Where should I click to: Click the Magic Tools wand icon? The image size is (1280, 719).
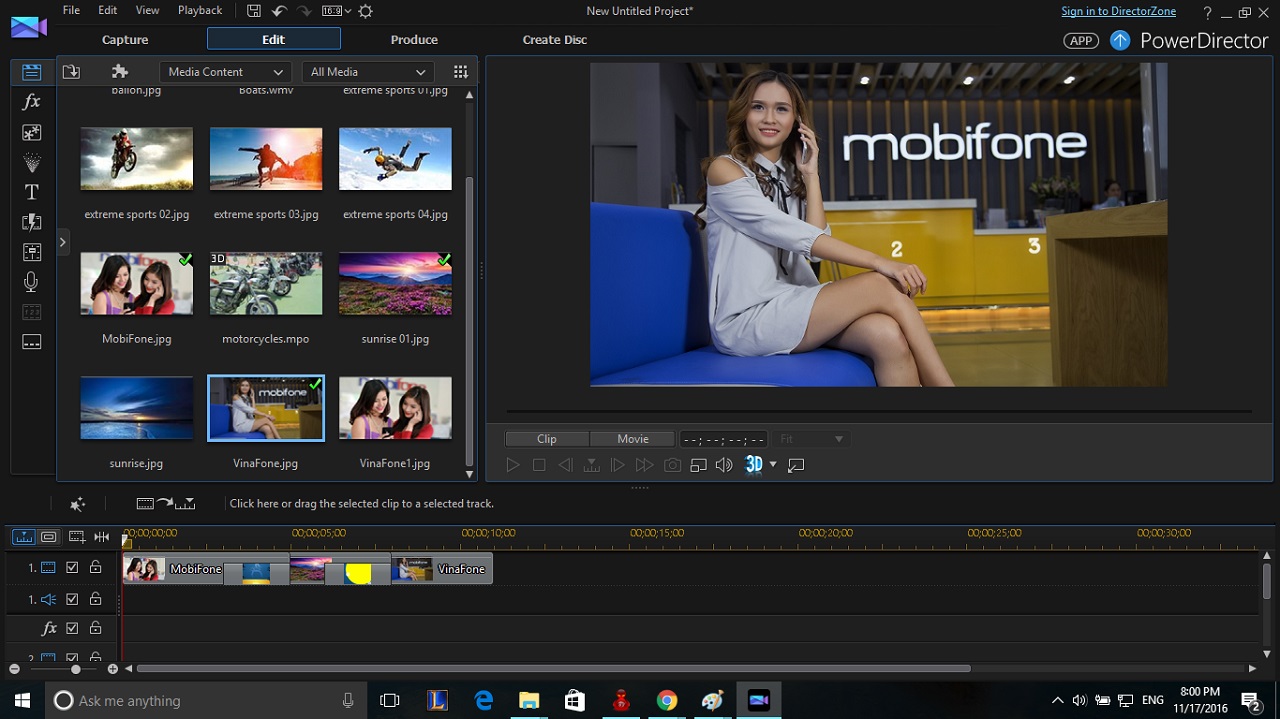coord(78,504)
